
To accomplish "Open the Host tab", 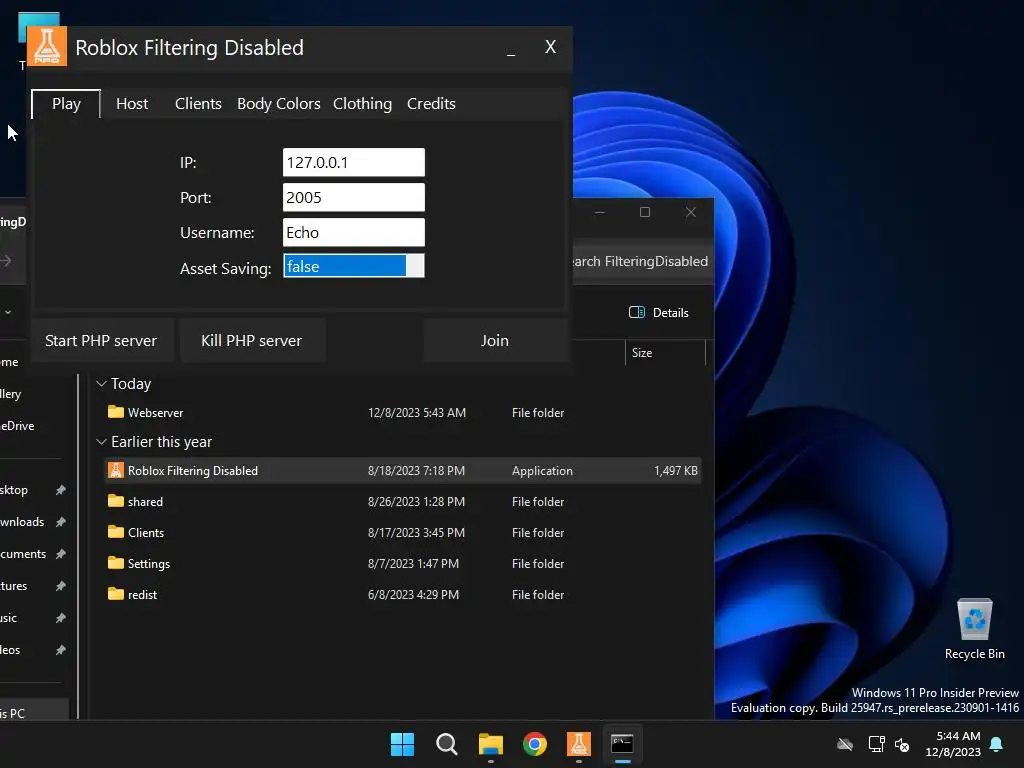I will click(132, 104).
